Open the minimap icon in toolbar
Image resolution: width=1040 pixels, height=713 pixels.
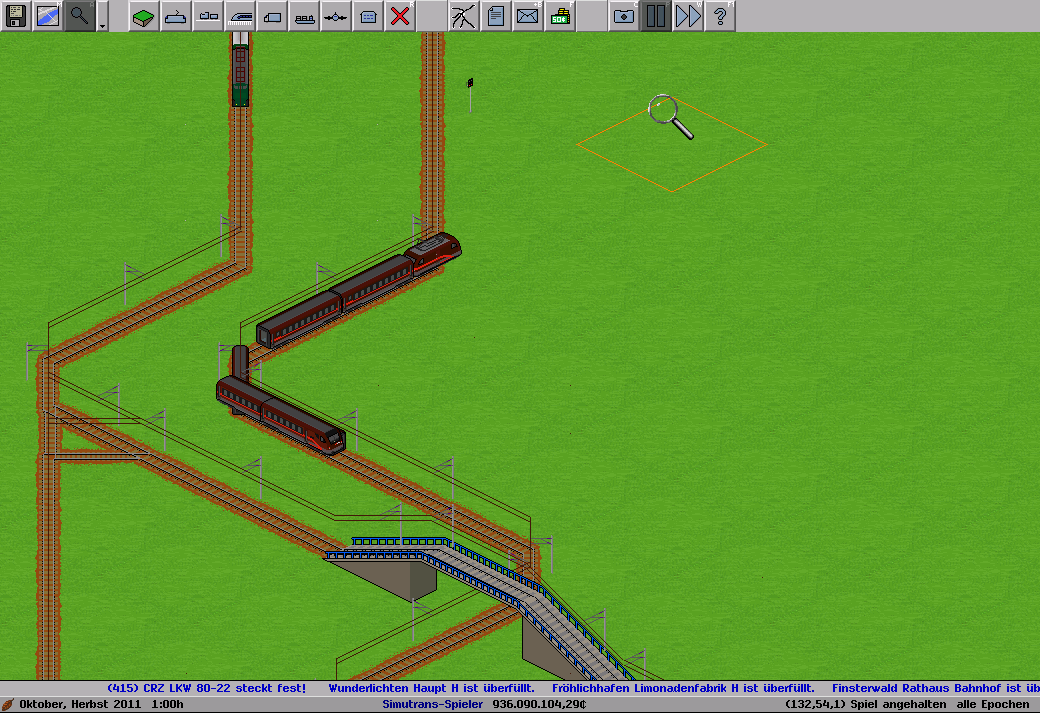click(48, 16)
